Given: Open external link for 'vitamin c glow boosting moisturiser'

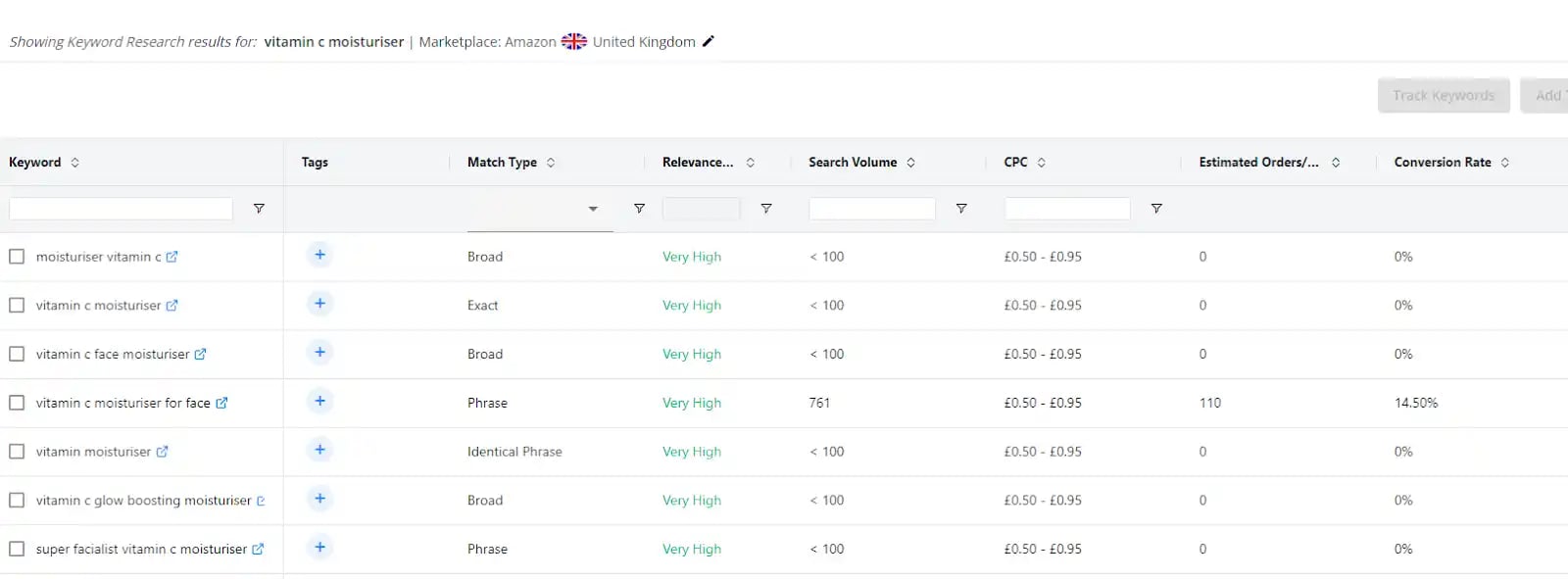Looking at the screenshot, I should tap(261, 501).
